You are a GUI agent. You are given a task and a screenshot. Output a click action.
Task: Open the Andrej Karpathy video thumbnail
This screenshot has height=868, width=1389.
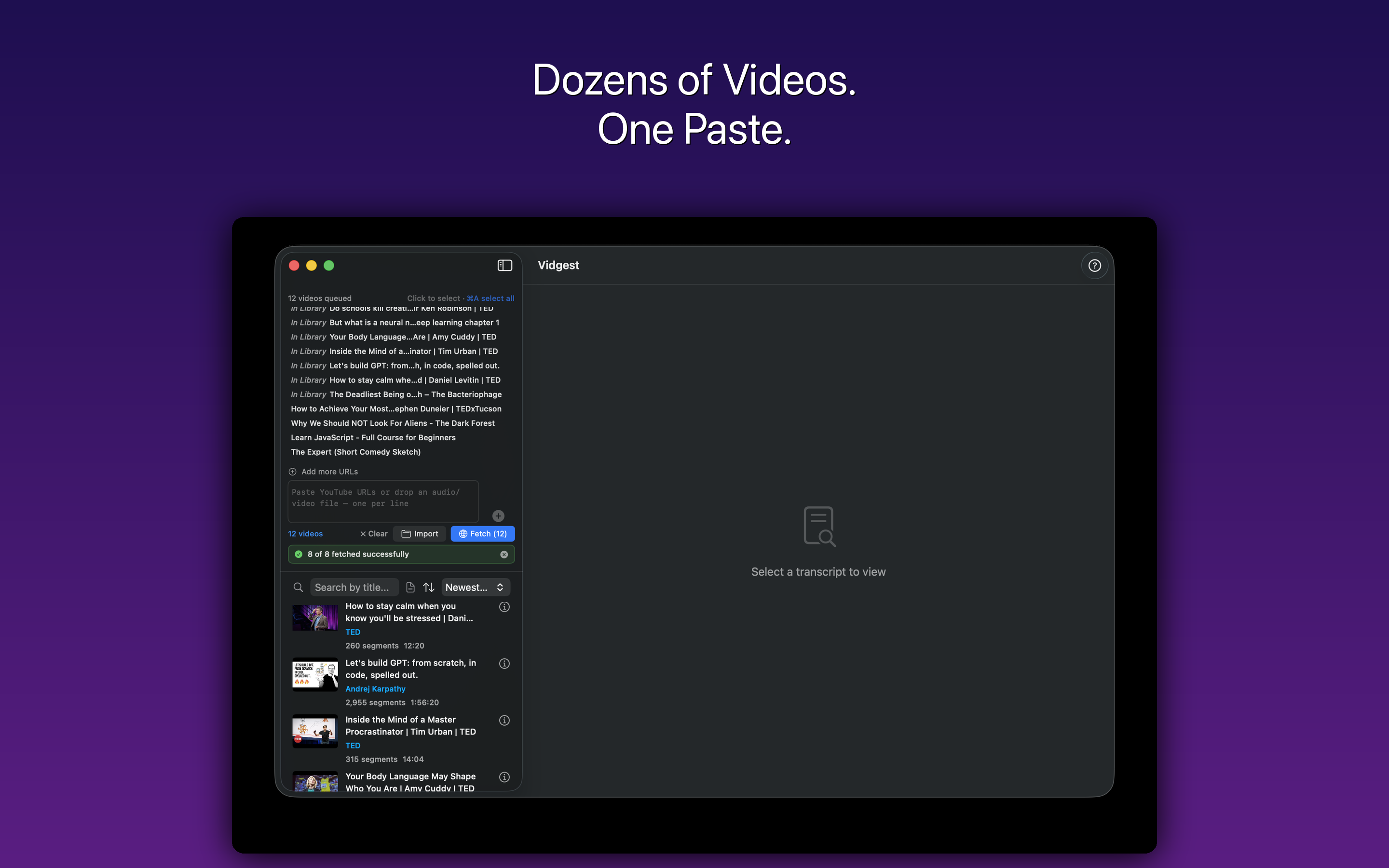coord(315,675)
